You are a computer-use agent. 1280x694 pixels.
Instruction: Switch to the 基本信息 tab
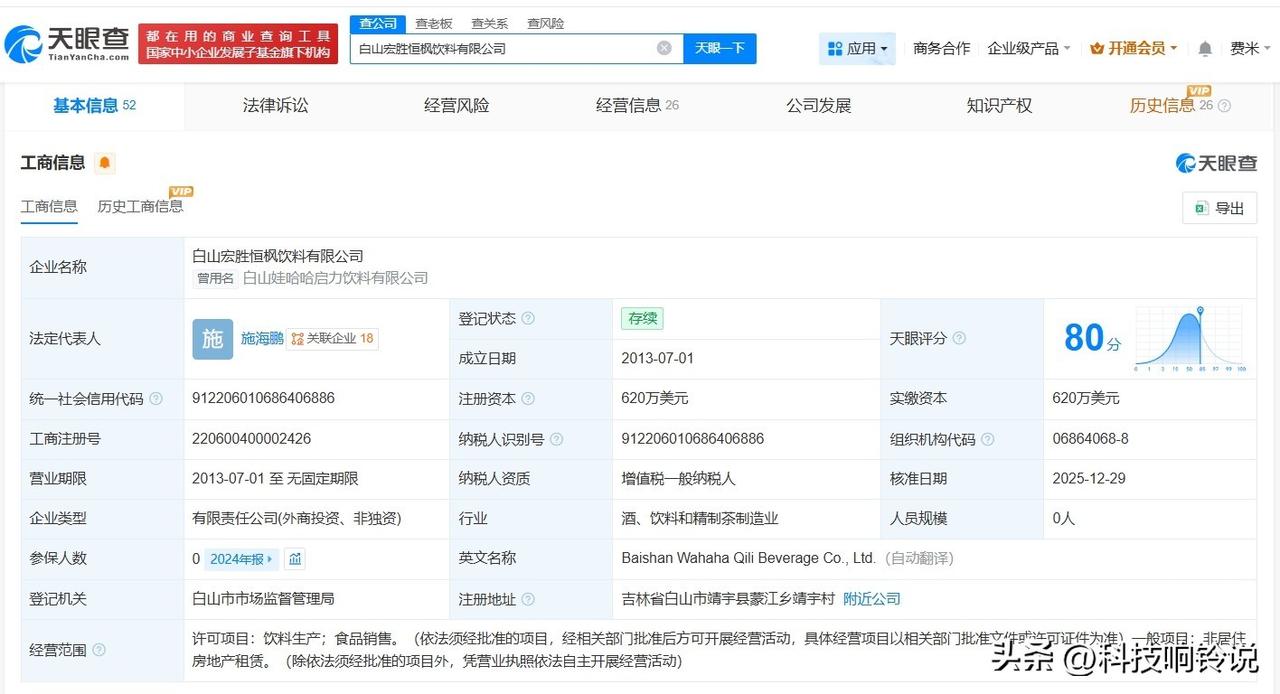tap(94, 105)
